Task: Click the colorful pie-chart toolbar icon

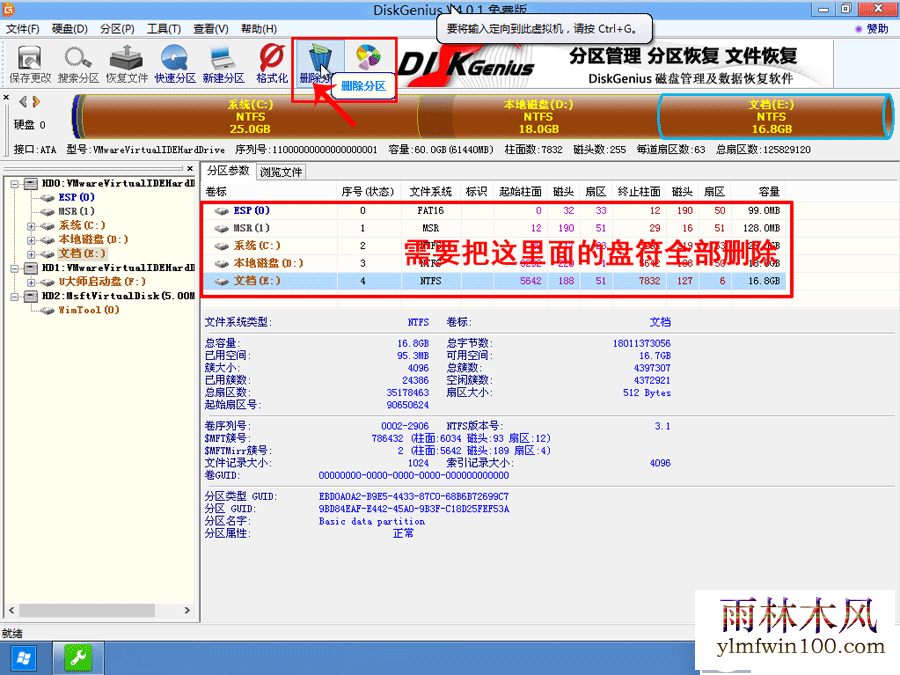Action: 368,56
